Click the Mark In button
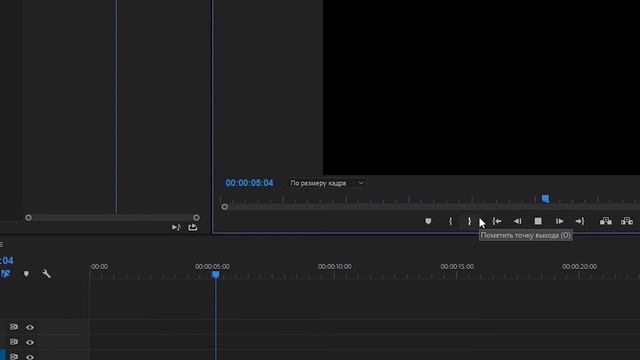The image size is (640, 360). tap(450, 221)
